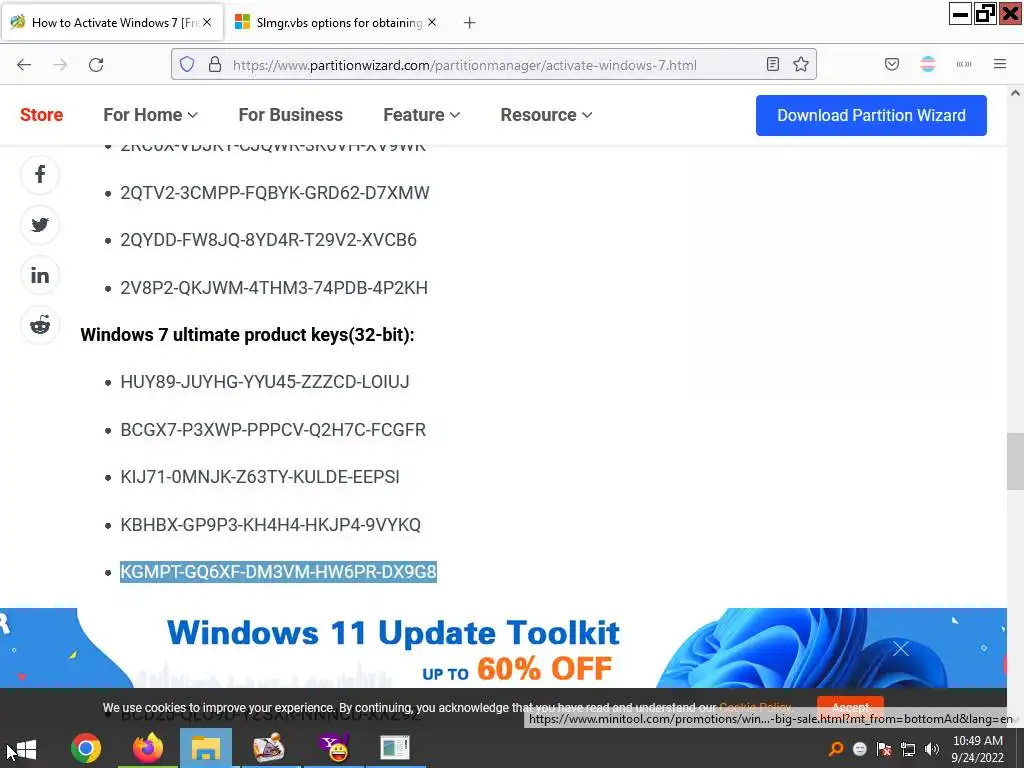This screenshot has width=1024, height=768.
Task: Go back with the browser back arrow
Action: (x=24, y=65)
